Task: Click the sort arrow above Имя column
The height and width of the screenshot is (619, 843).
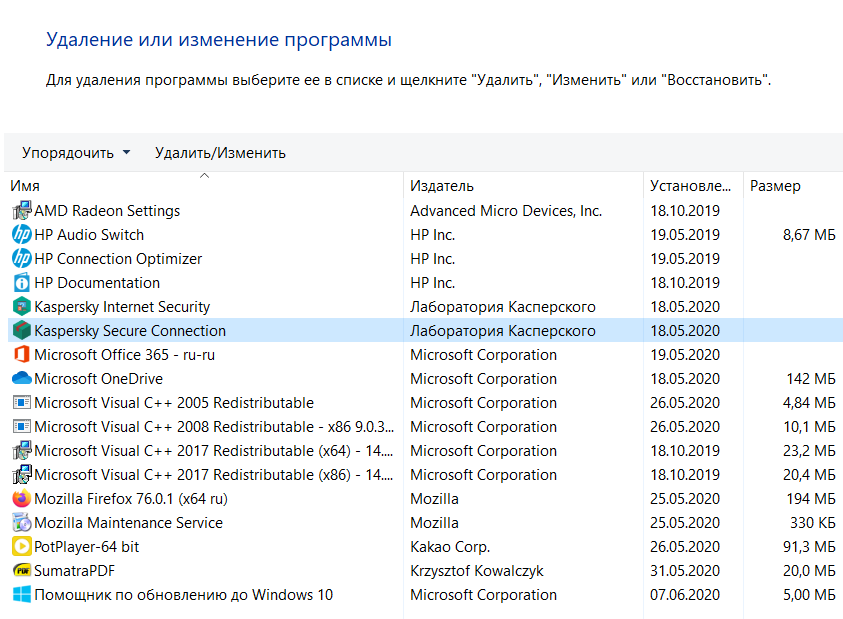Action: pyautogui.click(x=204, y=176)
